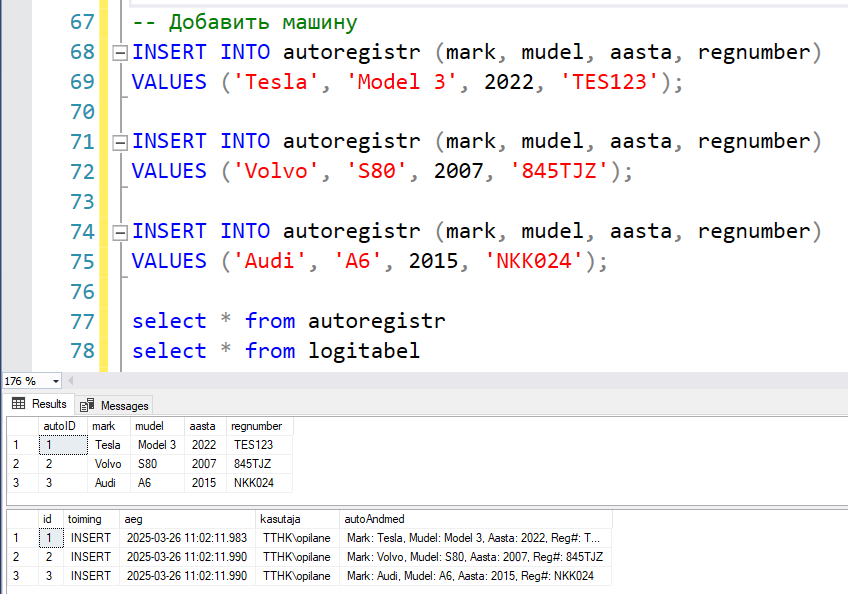Select TTHK\opilane in the Audi log row
The image size is (848, 594).
[x=297, y=576]
